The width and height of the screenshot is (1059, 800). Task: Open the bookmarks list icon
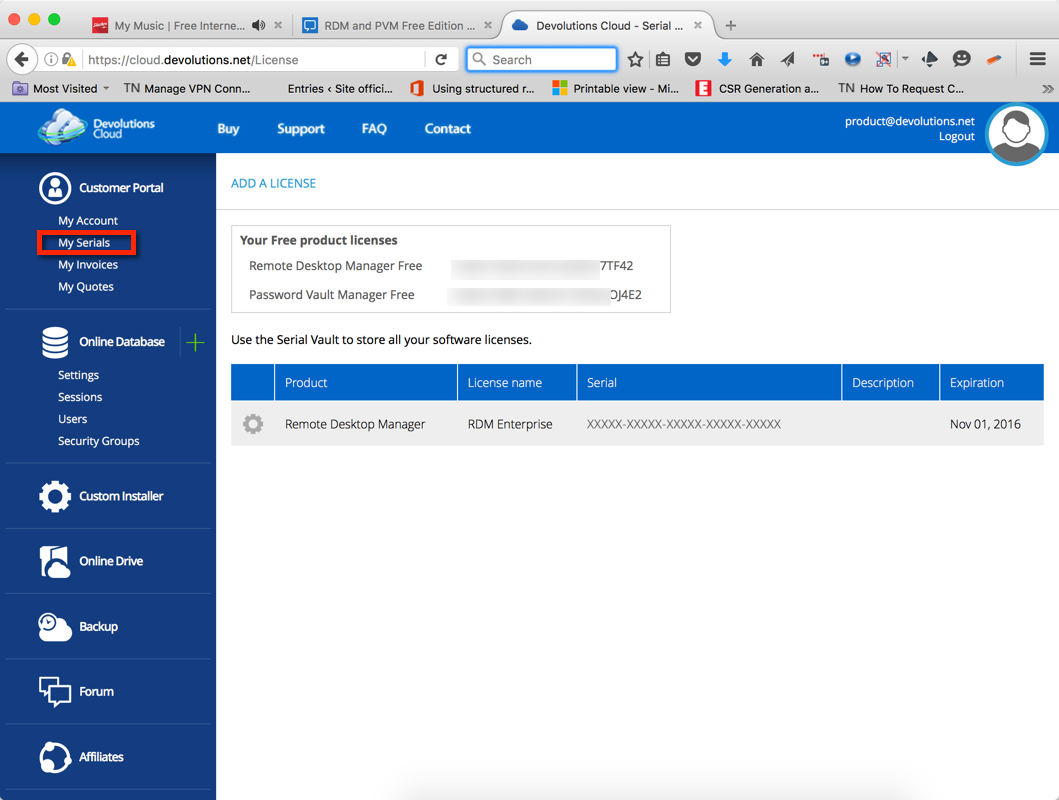(x=663, y=59)
